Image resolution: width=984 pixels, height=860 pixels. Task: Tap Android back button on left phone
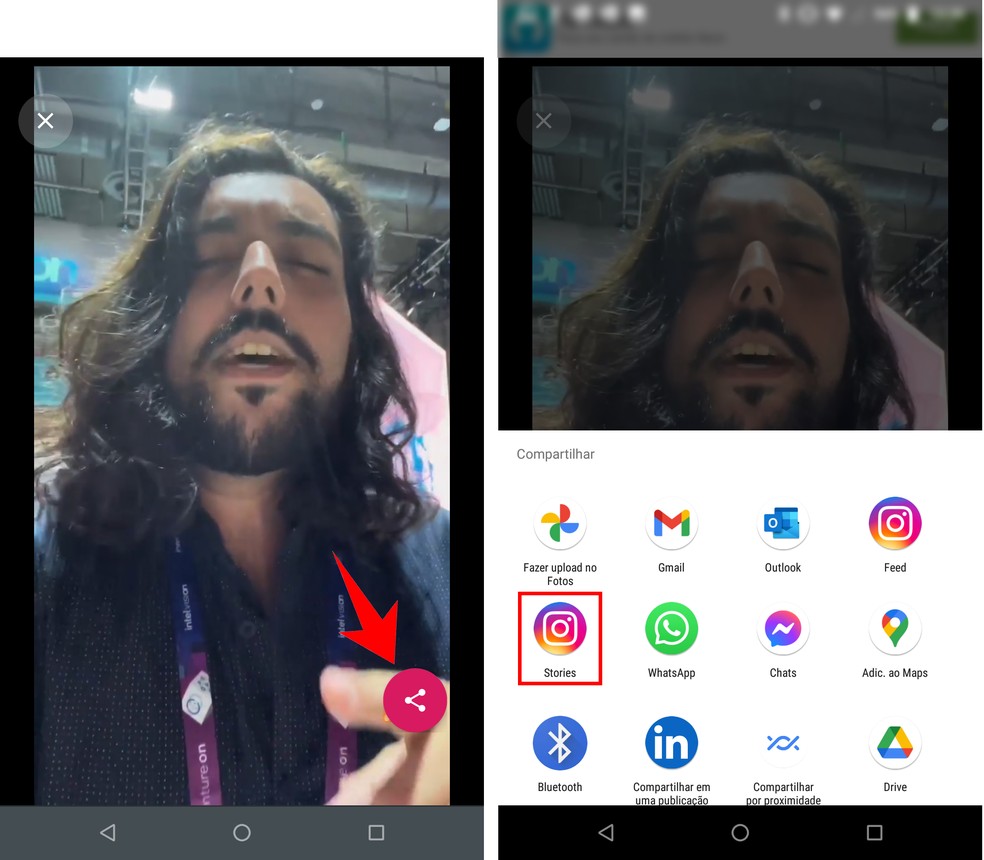pyautogui.click(x=108, y=832)
